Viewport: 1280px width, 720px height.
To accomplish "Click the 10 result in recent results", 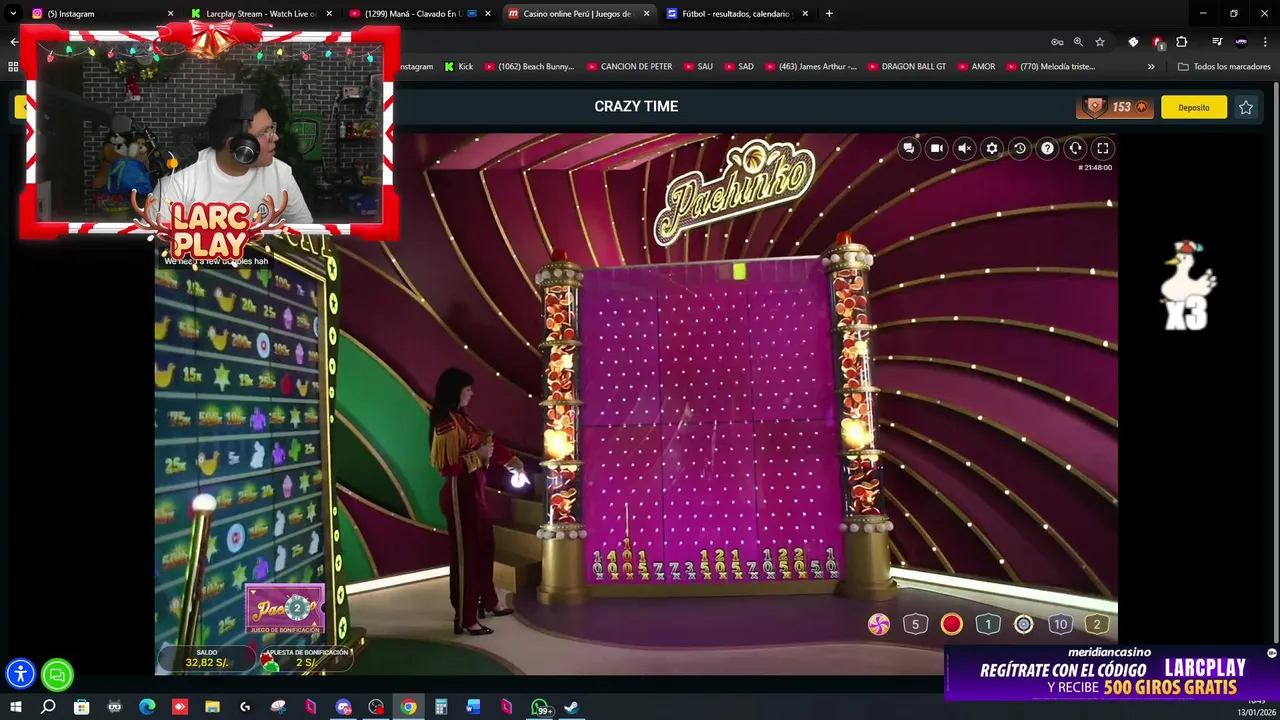I will [1060, 624].
